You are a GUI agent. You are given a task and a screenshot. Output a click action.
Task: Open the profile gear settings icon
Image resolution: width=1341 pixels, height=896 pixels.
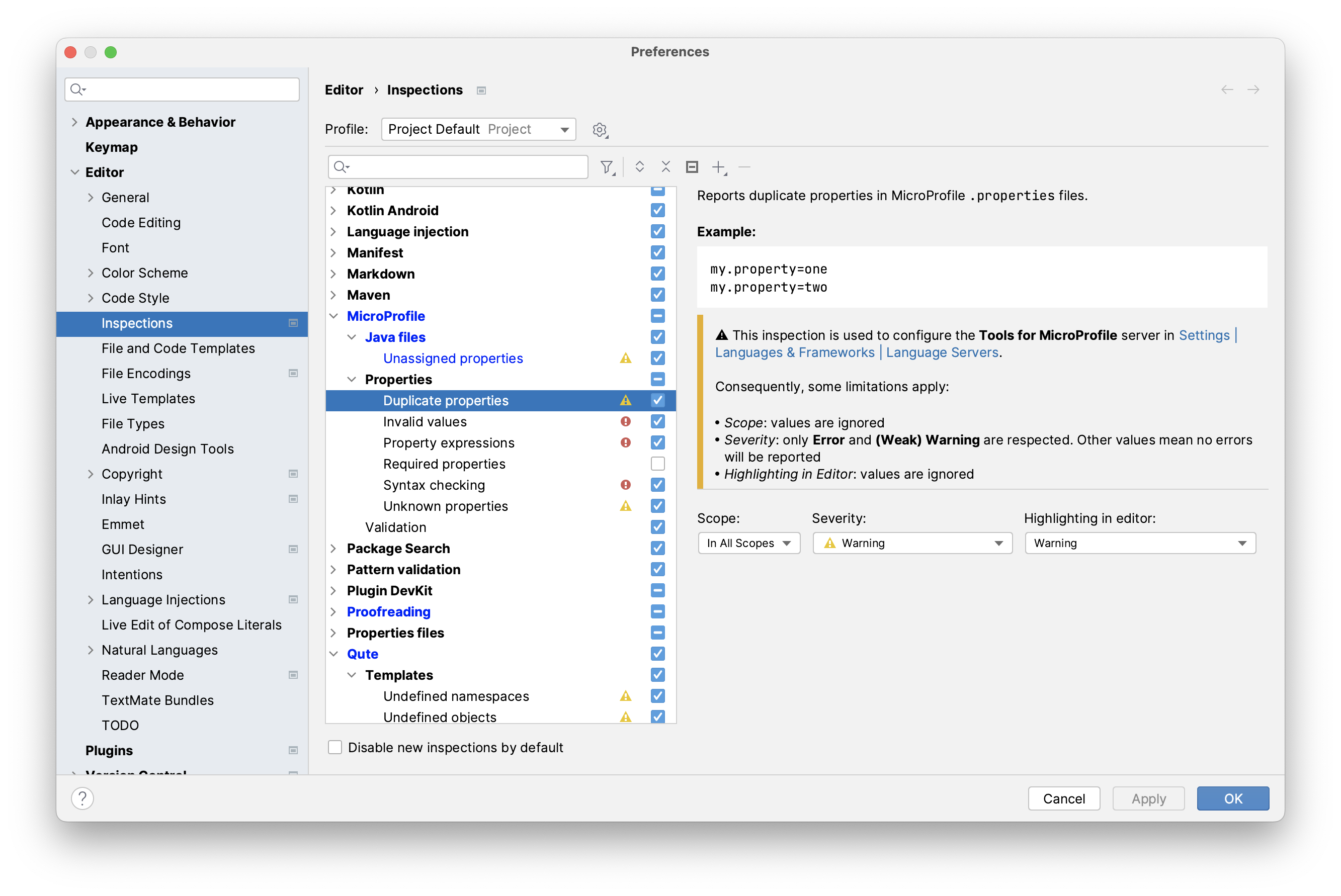click(x=600, y=130)
